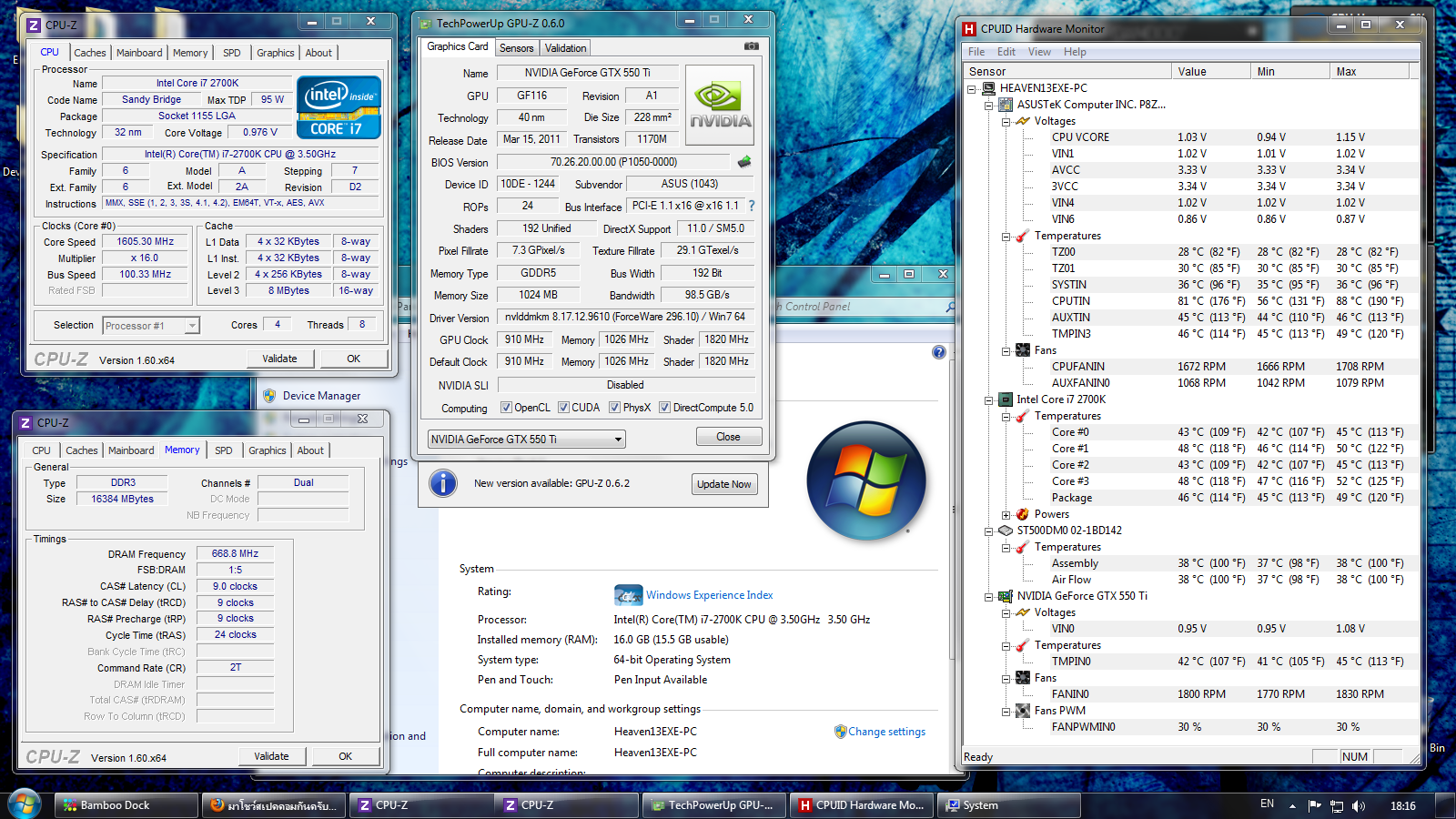Toggle the PhysX checkbox

[x=615, y=408]
